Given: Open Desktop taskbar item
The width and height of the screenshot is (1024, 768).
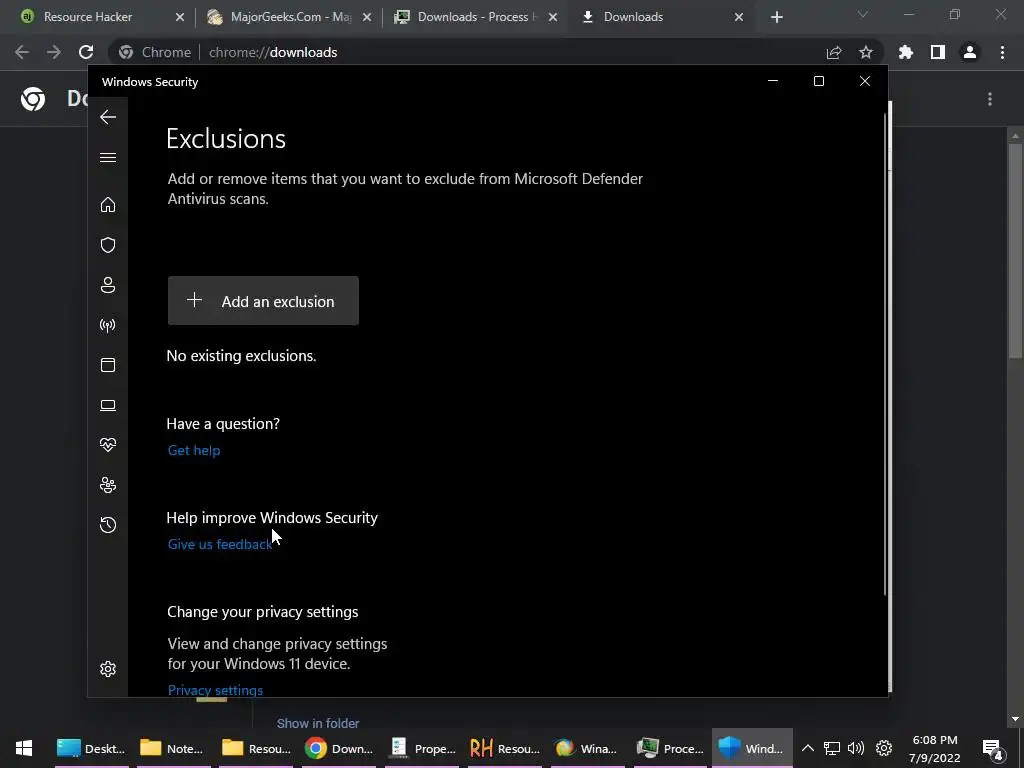Looking at the screenshot, I should 90,748.
